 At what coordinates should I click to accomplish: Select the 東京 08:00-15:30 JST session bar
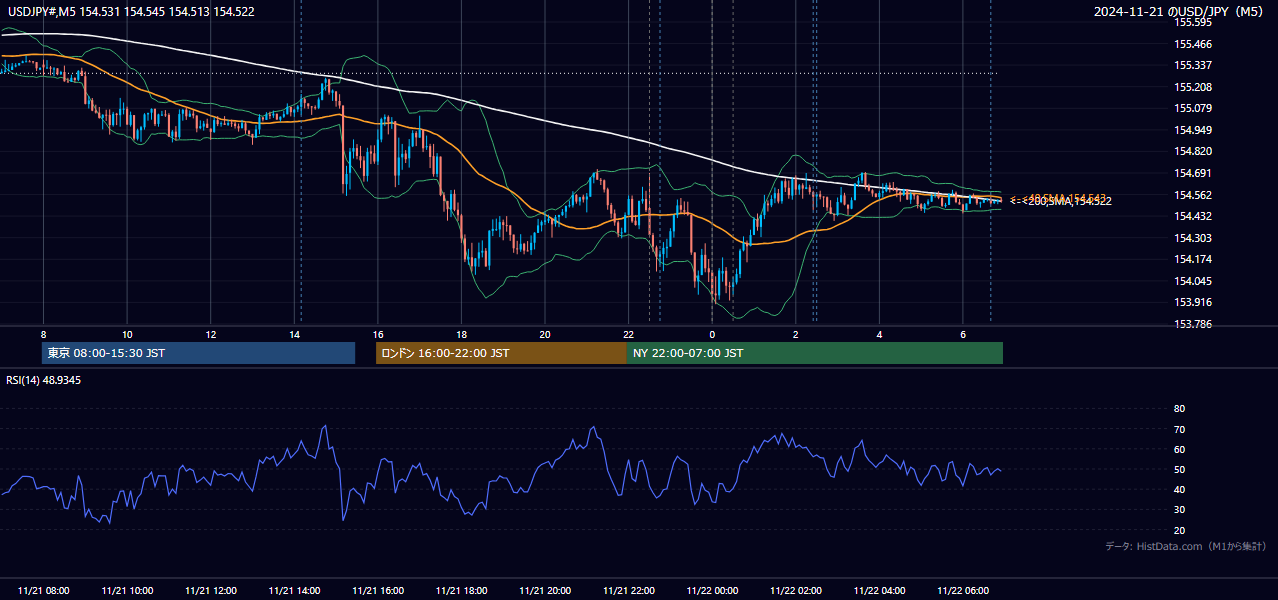[198, 353]
